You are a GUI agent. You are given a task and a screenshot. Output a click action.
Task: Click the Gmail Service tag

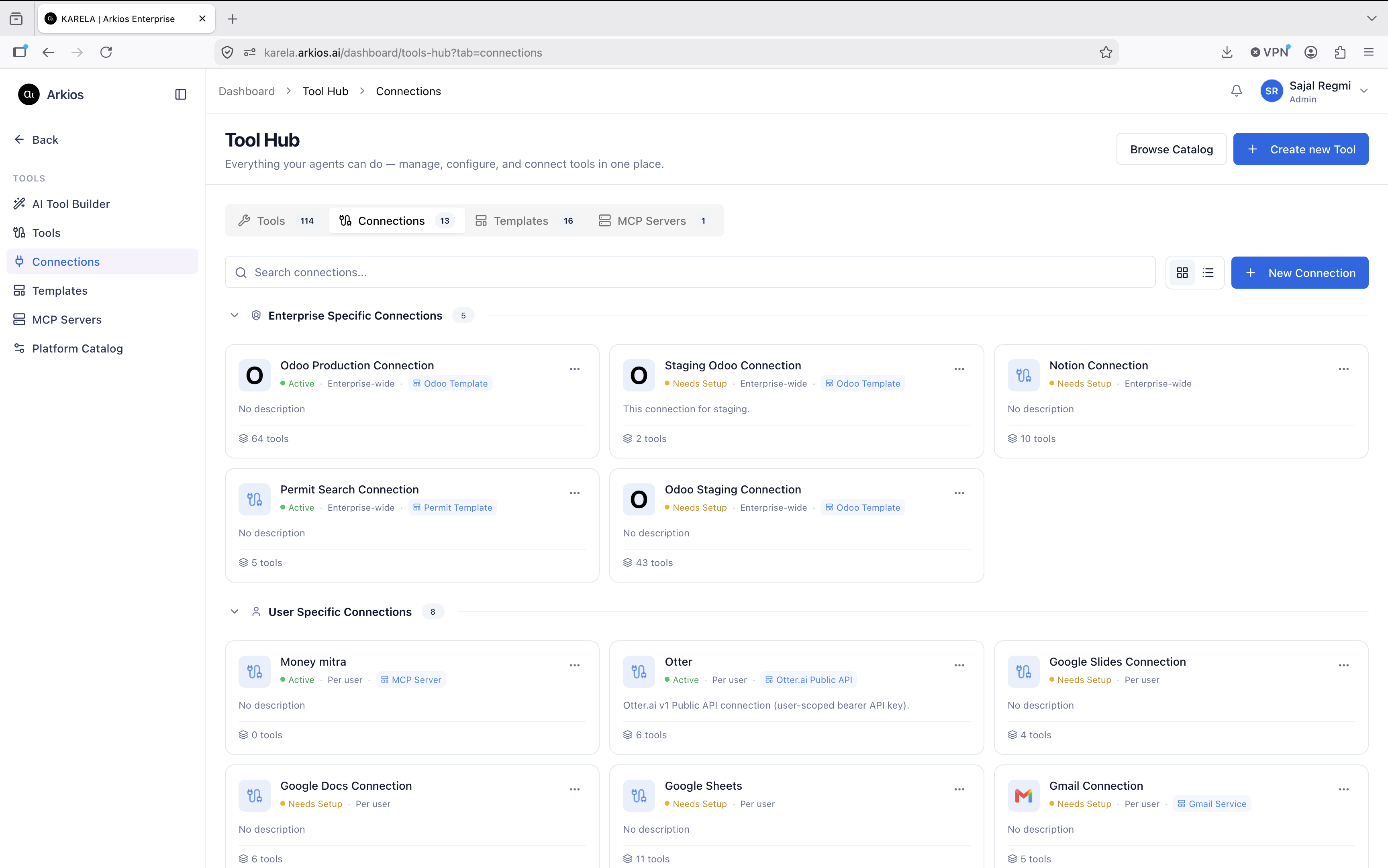coord(1212,804)
